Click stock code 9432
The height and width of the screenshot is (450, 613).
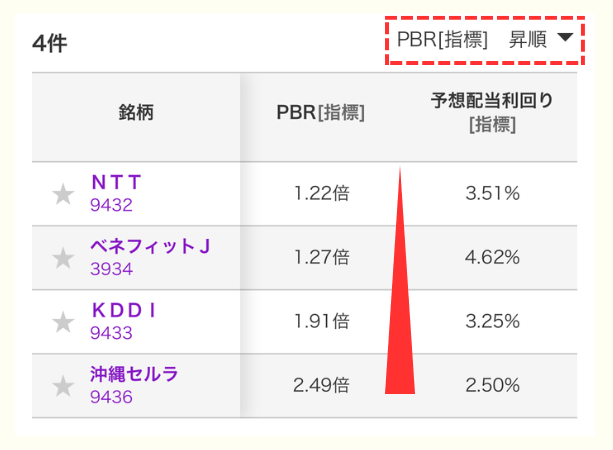click(110, 205)
